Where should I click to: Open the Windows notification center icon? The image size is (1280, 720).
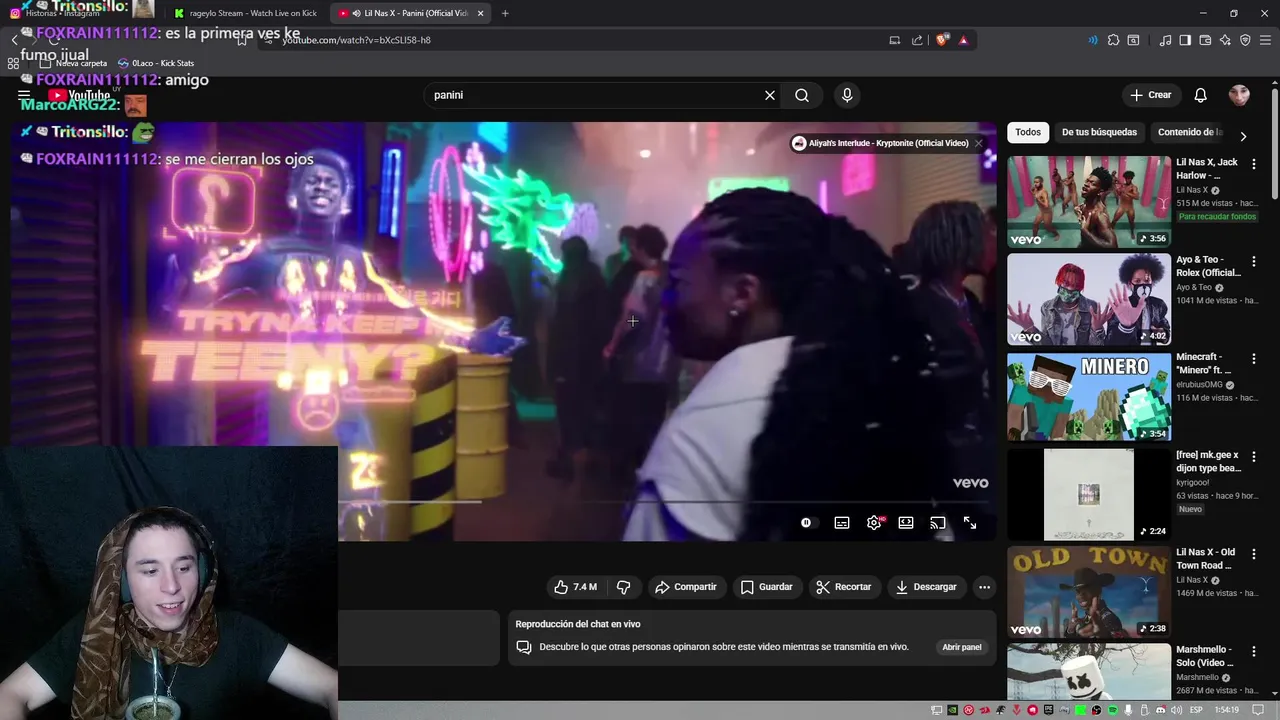pos(1258,710)
